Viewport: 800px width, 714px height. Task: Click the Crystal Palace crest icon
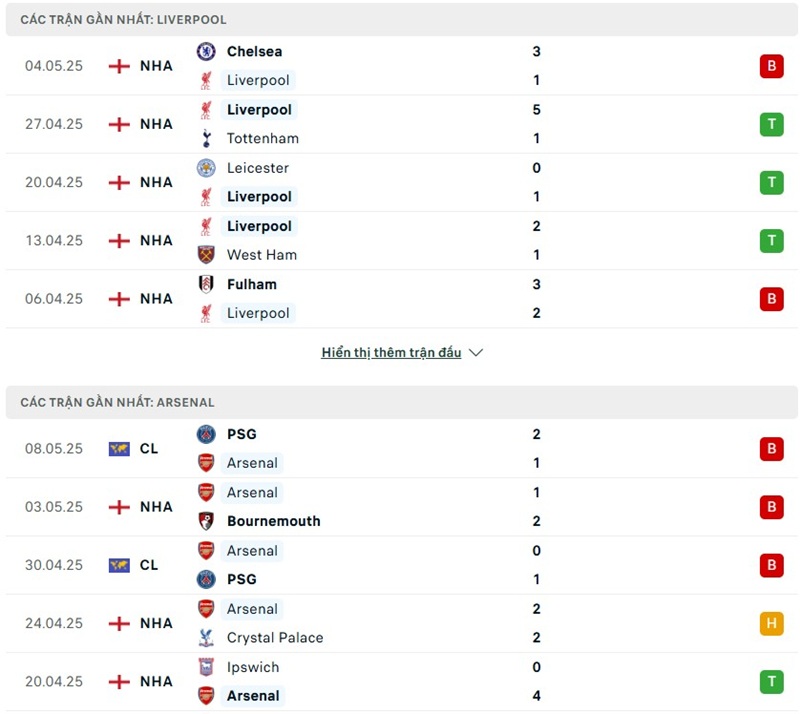click(206, 638)
